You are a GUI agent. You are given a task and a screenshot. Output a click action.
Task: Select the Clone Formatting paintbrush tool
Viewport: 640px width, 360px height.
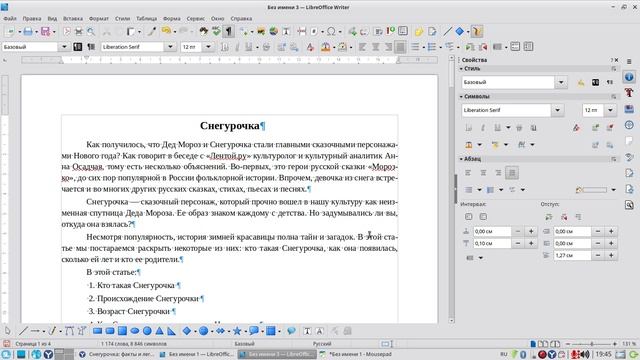tap(152, 31)
